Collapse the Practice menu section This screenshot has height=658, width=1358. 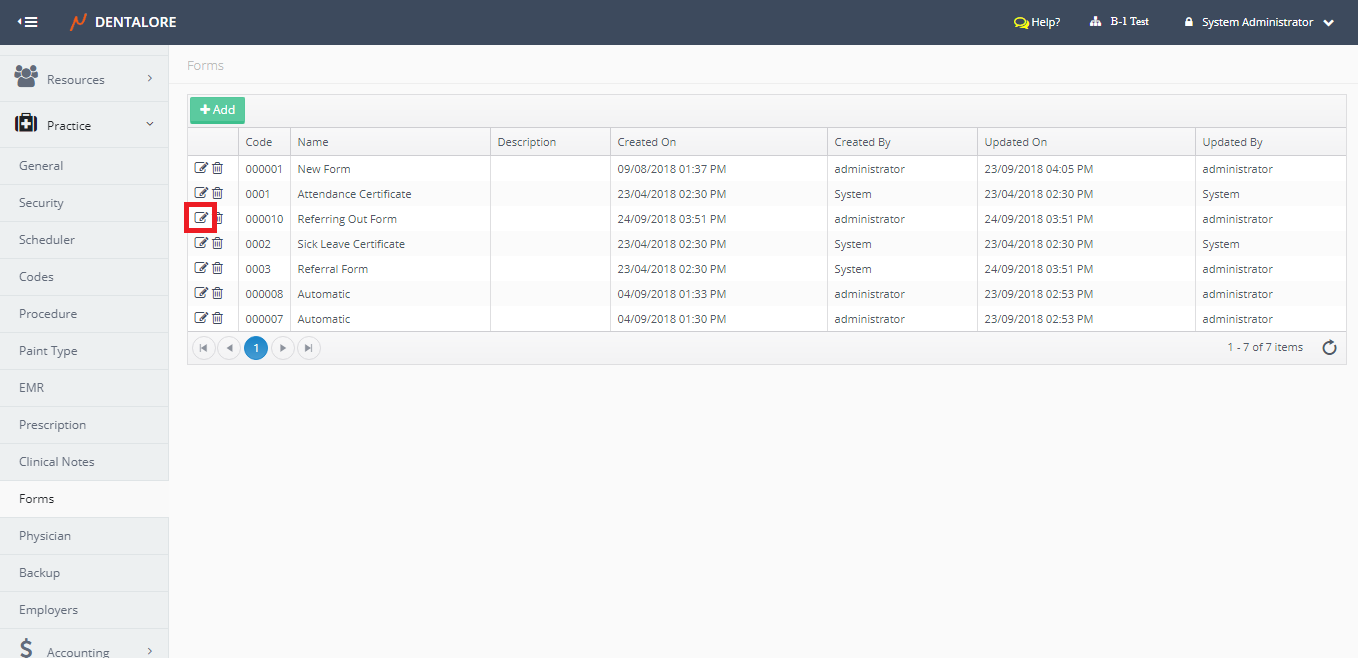(x=84, y=125)
